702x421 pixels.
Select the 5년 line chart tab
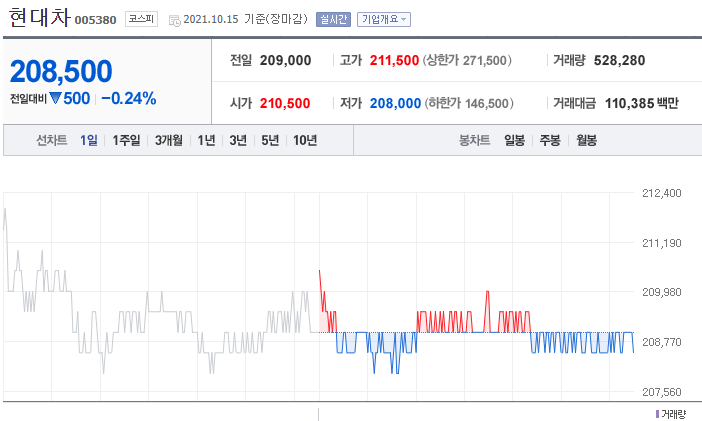(x=270, y=140)
